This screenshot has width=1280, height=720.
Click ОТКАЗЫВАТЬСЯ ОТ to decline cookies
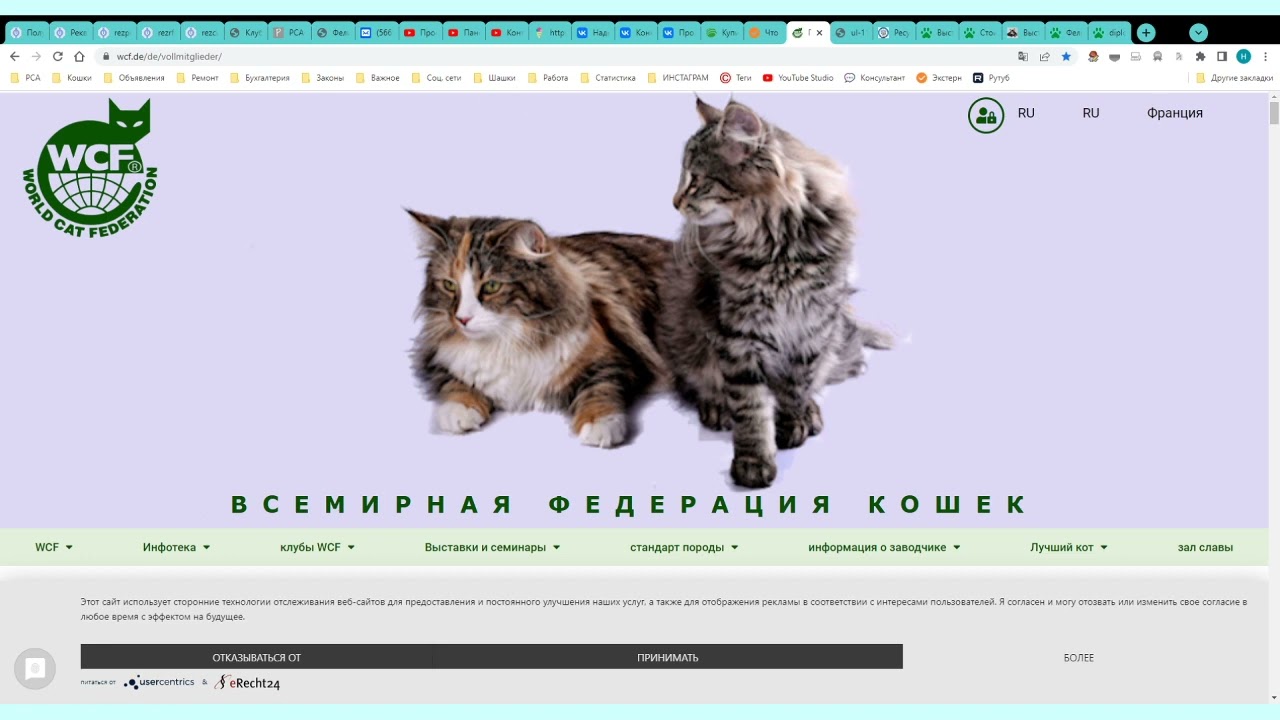[256, 657]
